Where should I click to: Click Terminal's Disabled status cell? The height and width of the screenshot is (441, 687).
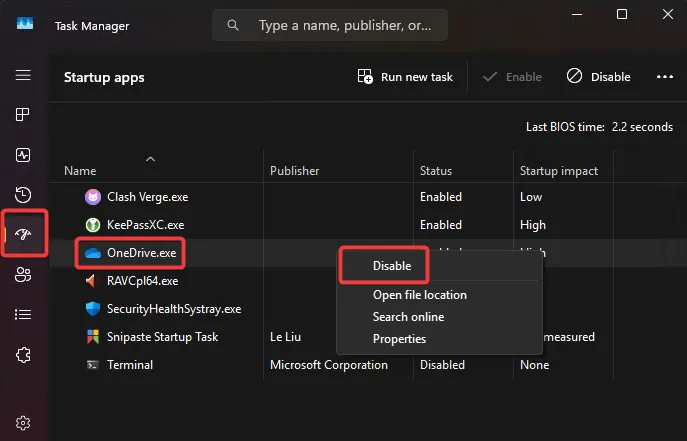442,365
